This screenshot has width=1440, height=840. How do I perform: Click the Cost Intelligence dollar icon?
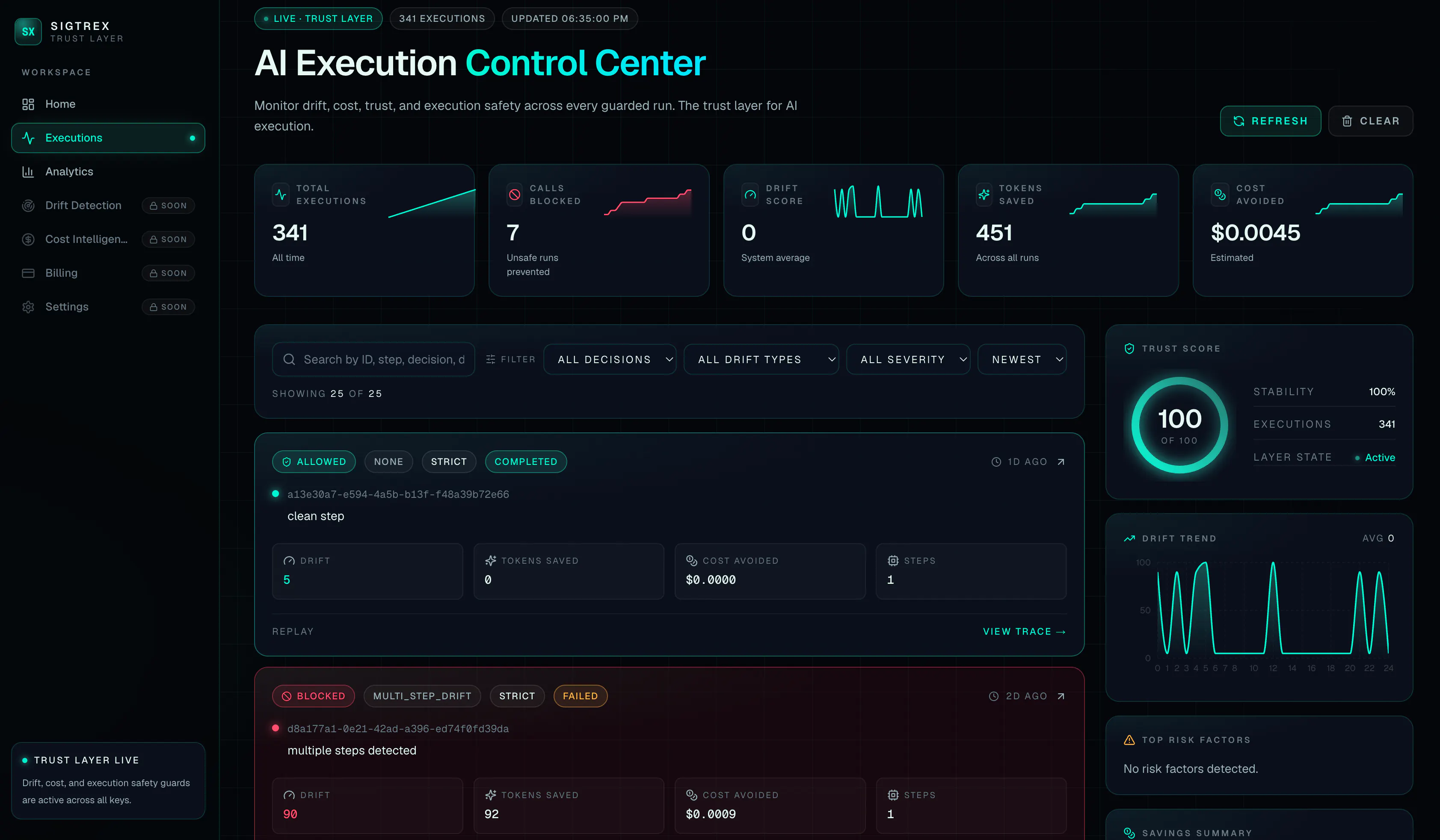(x=28, y=239)
